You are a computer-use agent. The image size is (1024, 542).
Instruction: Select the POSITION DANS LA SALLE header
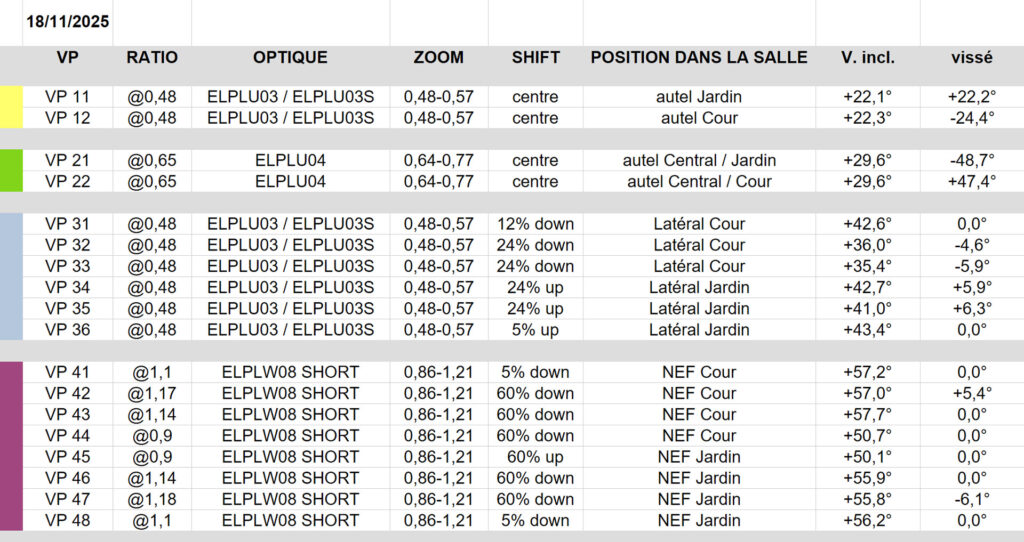699,58
